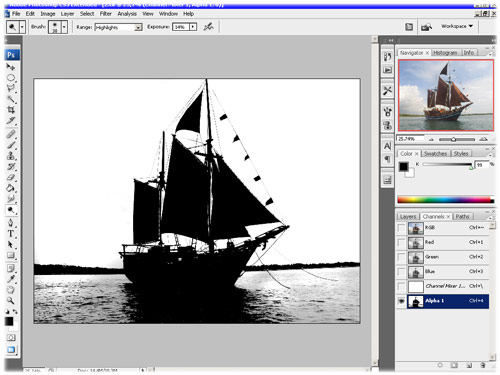Create new channel button
The width and height of the screenshot is (500, 375).
pyautogui.click(x=469, y=365)
